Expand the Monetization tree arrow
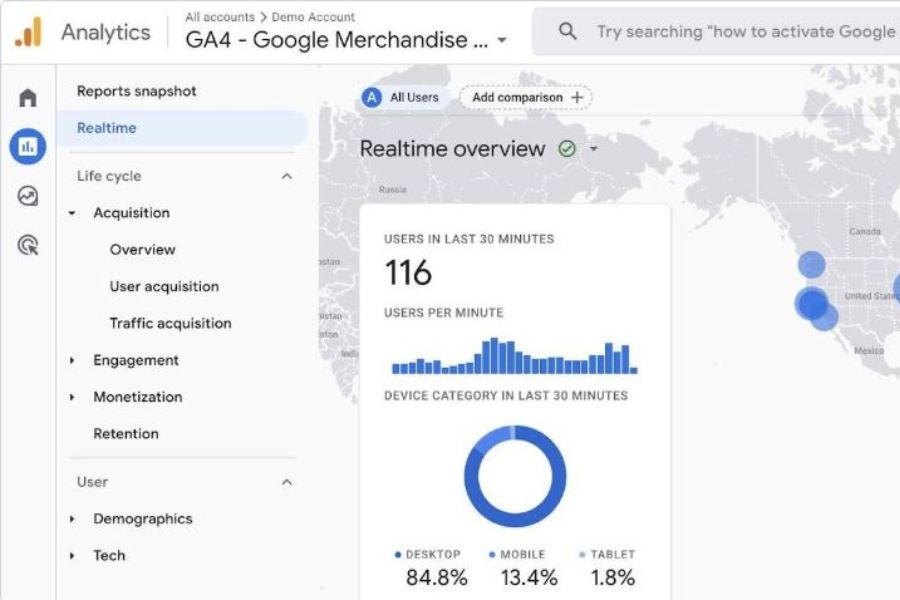 [72, 397]
